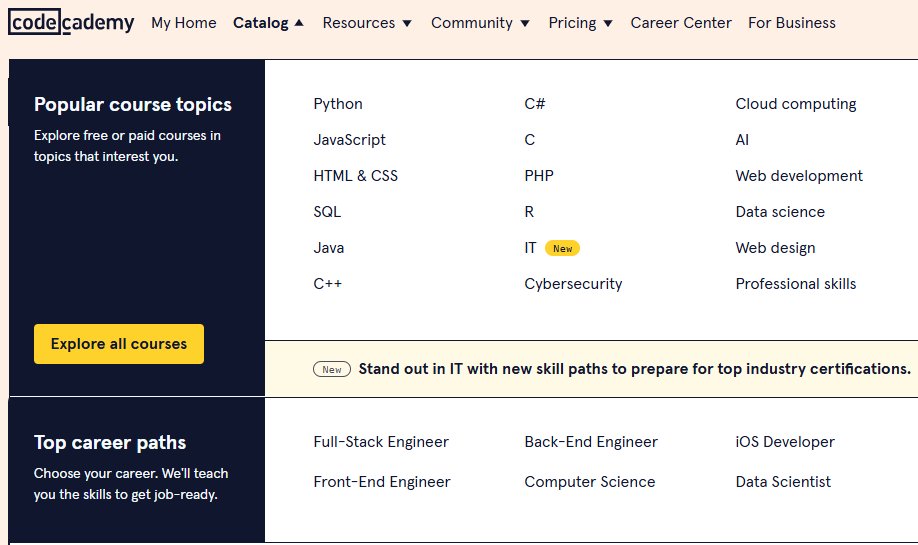Select the JavaScript topic
918x545 pixels.
tap(350, 139)
